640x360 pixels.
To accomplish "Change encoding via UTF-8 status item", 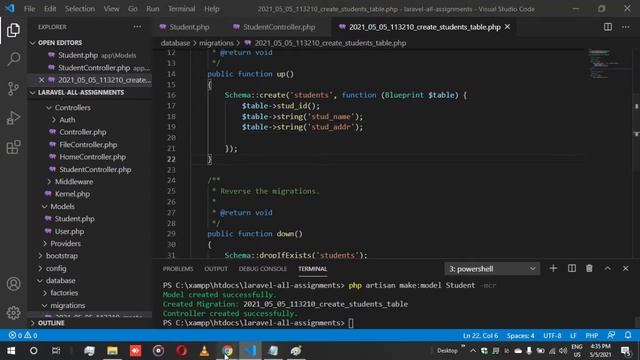I will pyautogui.click(x=552, y=336).
